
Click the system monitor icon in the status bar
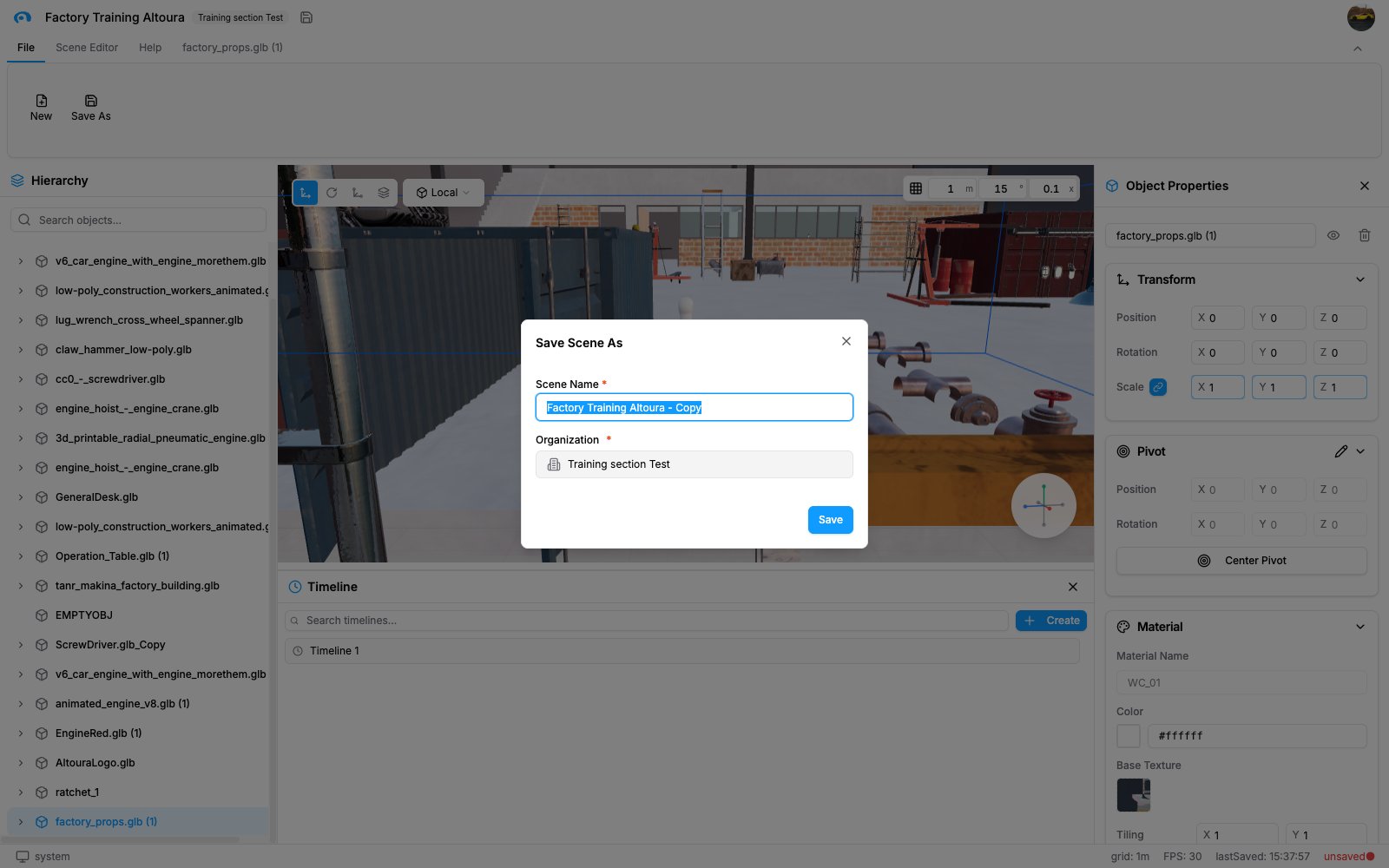[23, 857]
